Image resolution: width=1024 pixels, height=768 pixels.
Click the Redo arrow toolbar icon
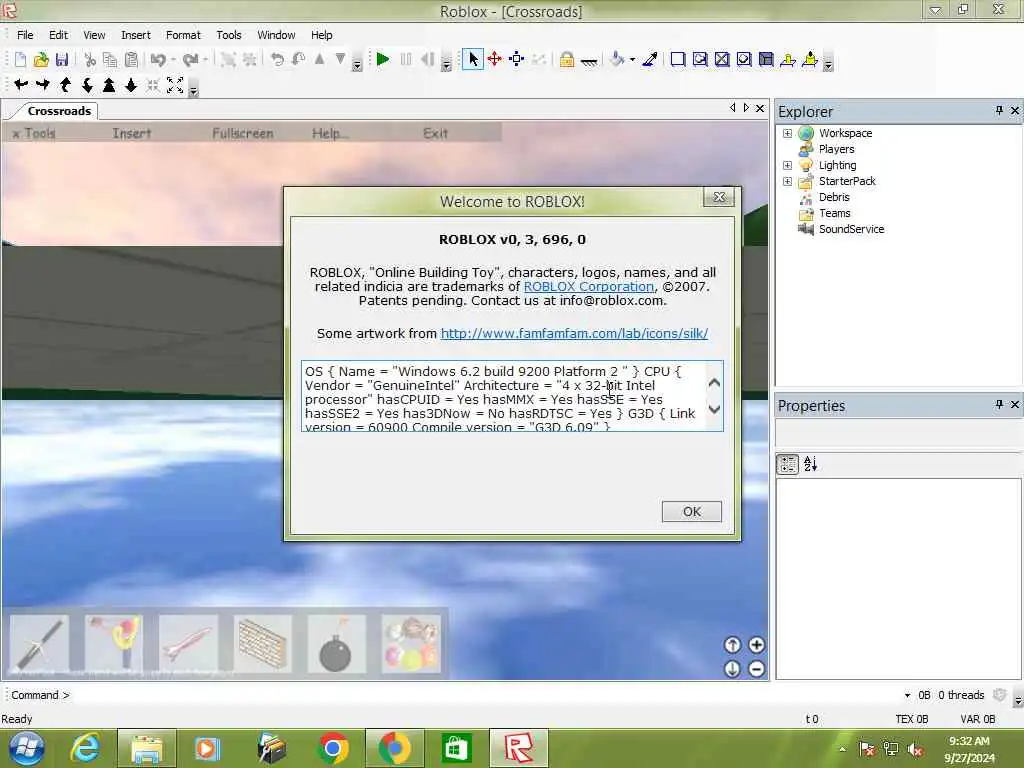[x=190, y=59]
